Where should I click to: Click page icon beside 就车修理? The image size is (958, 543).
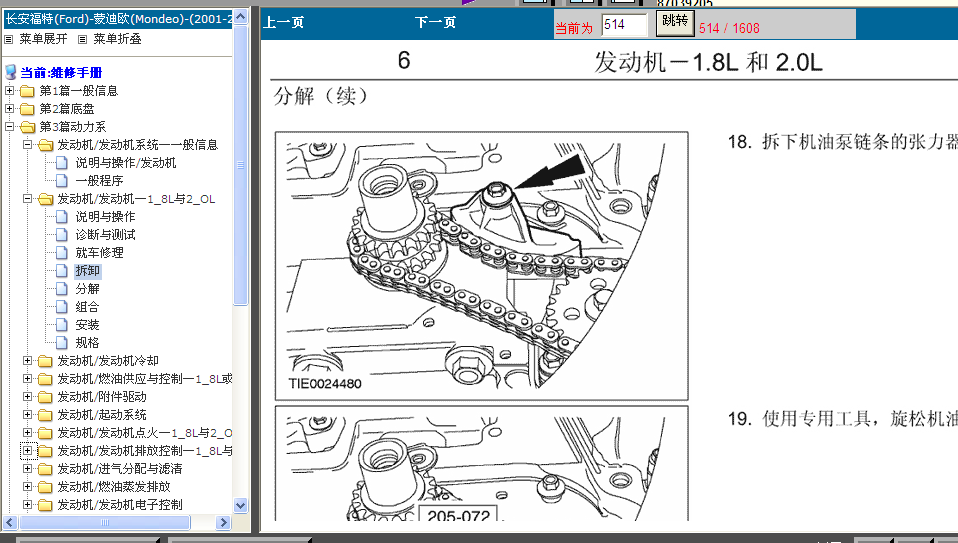click(x=62, y=253)
